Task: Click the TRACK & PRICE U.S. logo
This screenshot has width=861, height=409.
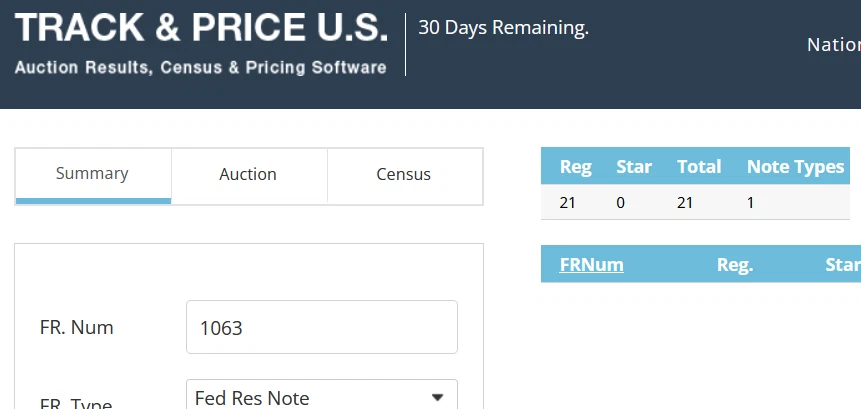Action: coord(200,28)
